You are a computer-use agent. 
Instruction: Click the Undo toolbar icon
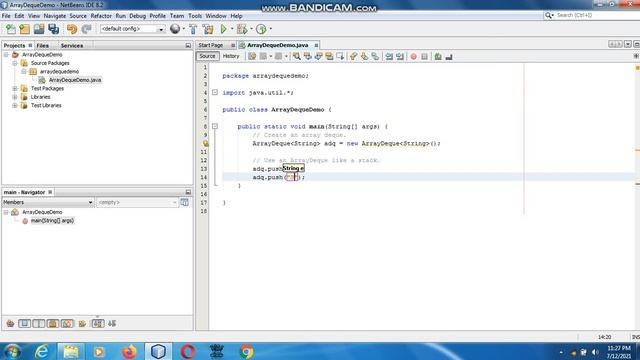pyautogui.click(x=72, y=29)
